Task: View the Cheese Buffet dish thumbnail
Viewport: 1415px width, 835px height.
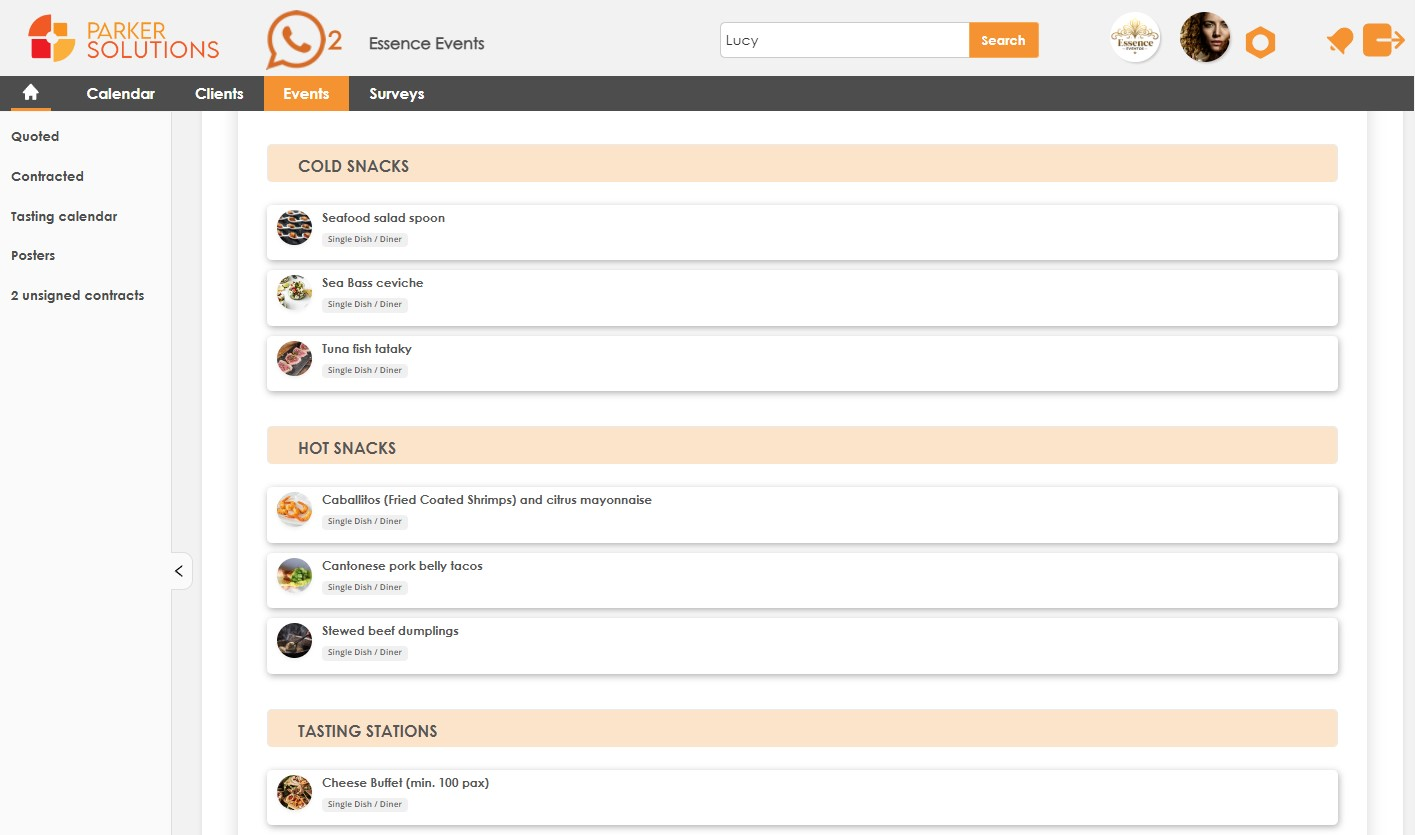Action: tap(294, 792)
